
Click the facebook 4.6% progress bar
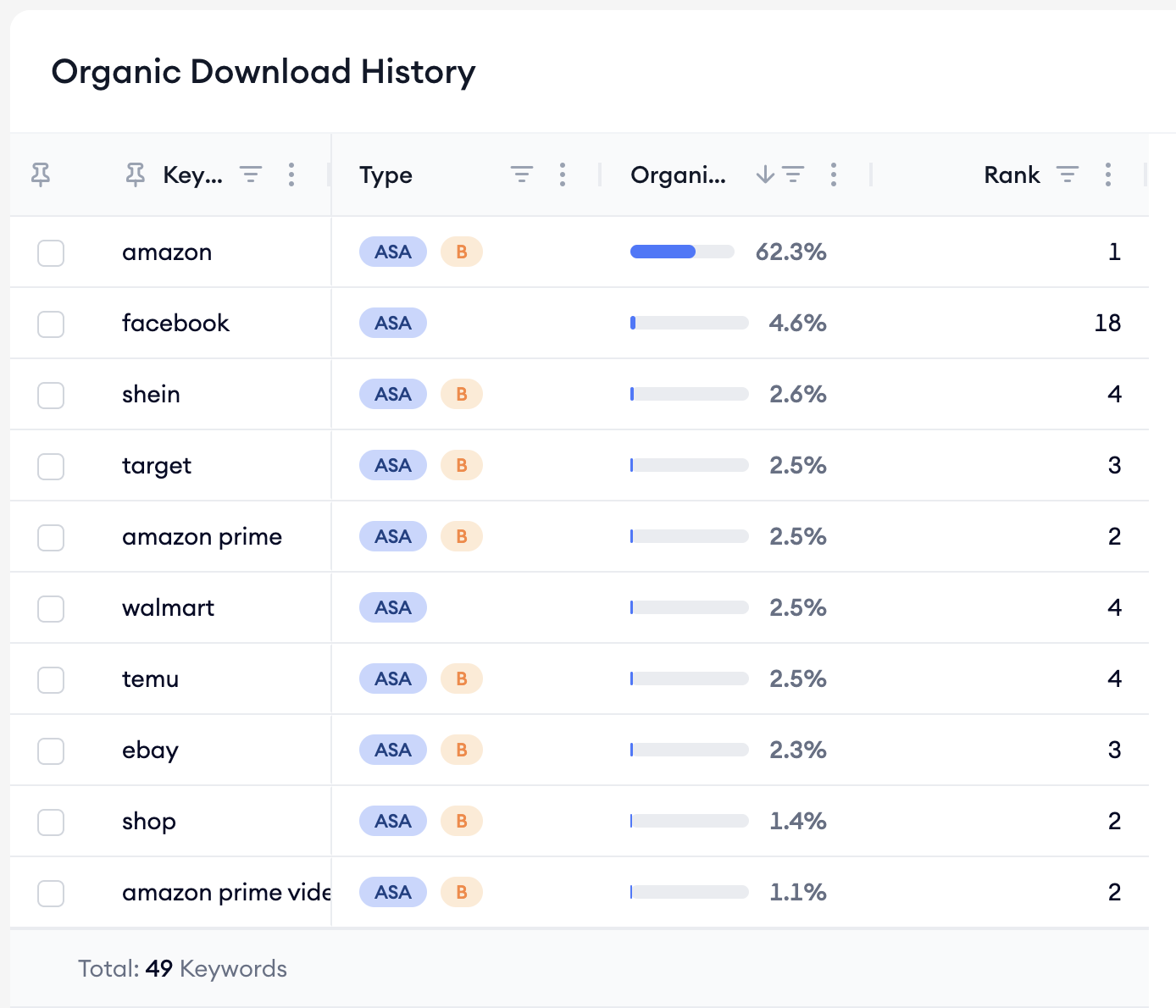pos(690,323)
